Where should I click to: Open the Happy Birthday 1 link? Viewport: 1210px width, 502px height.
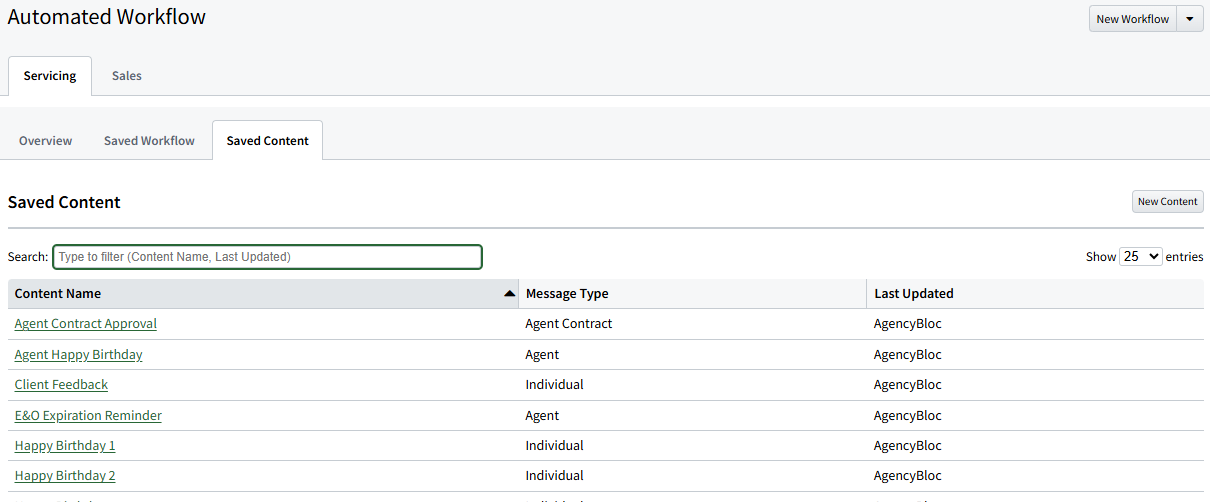(65, 446)
